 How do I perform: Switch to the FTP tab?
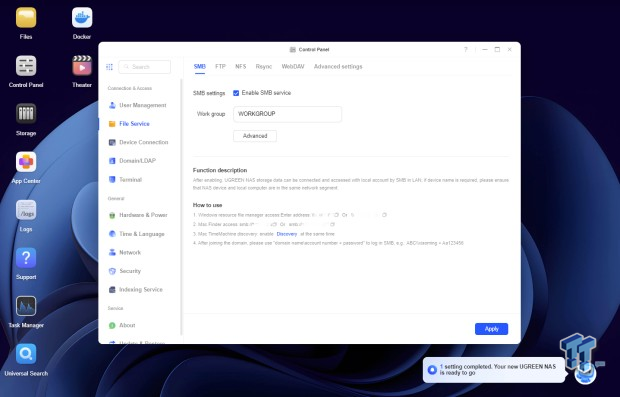[220, 66]
